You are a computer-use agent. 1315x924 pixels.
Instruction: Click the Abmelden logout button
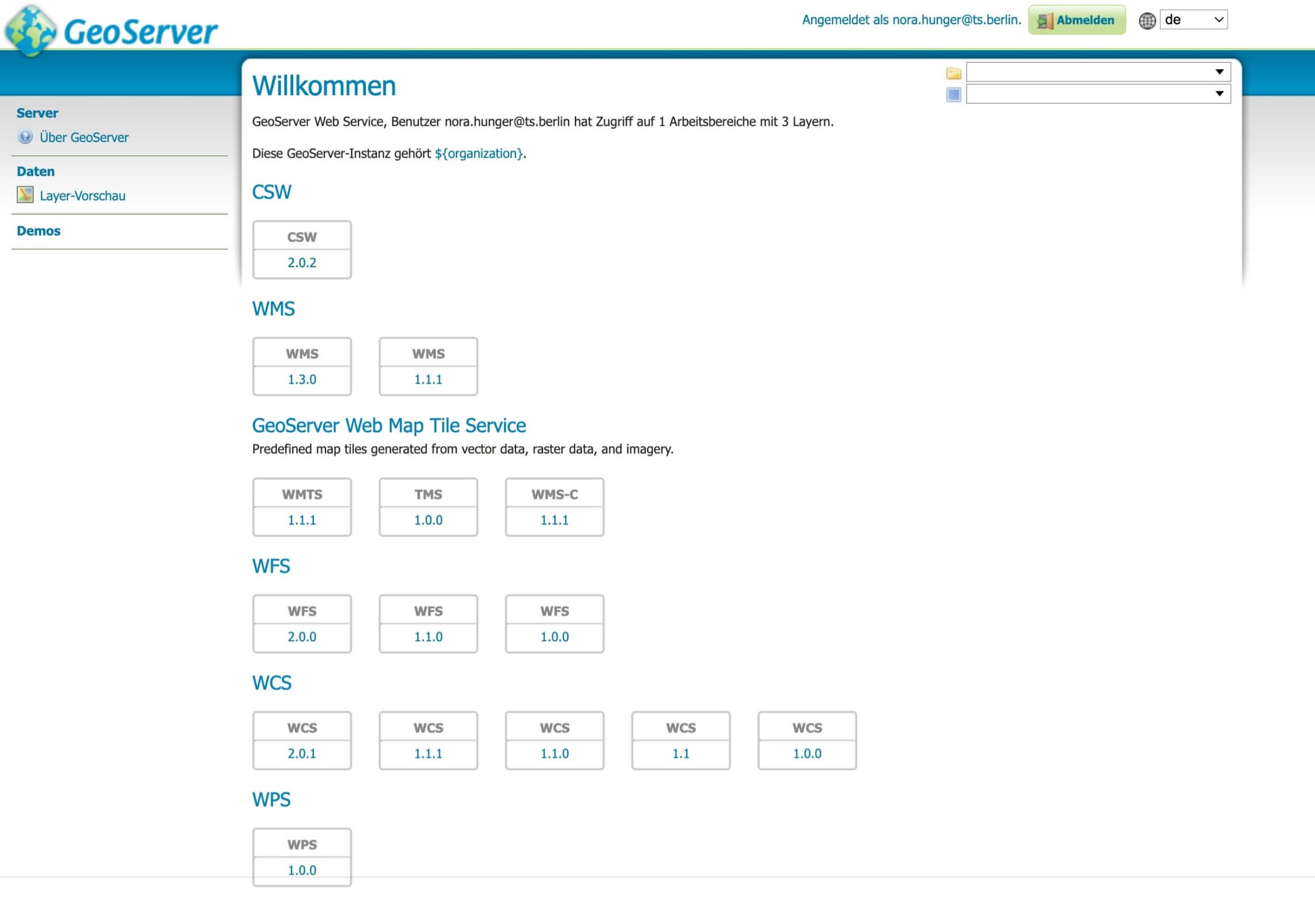coord(1076,20)
